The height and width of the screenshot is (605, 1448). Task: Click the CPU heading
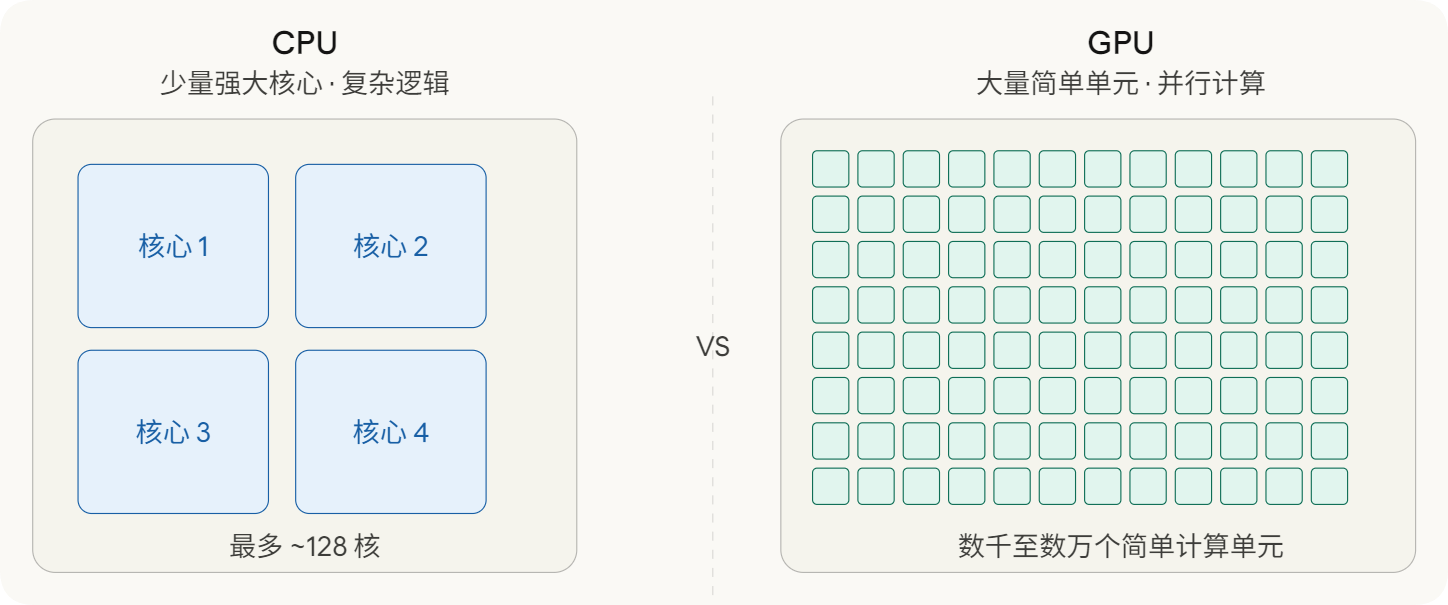tap(305, 43)
